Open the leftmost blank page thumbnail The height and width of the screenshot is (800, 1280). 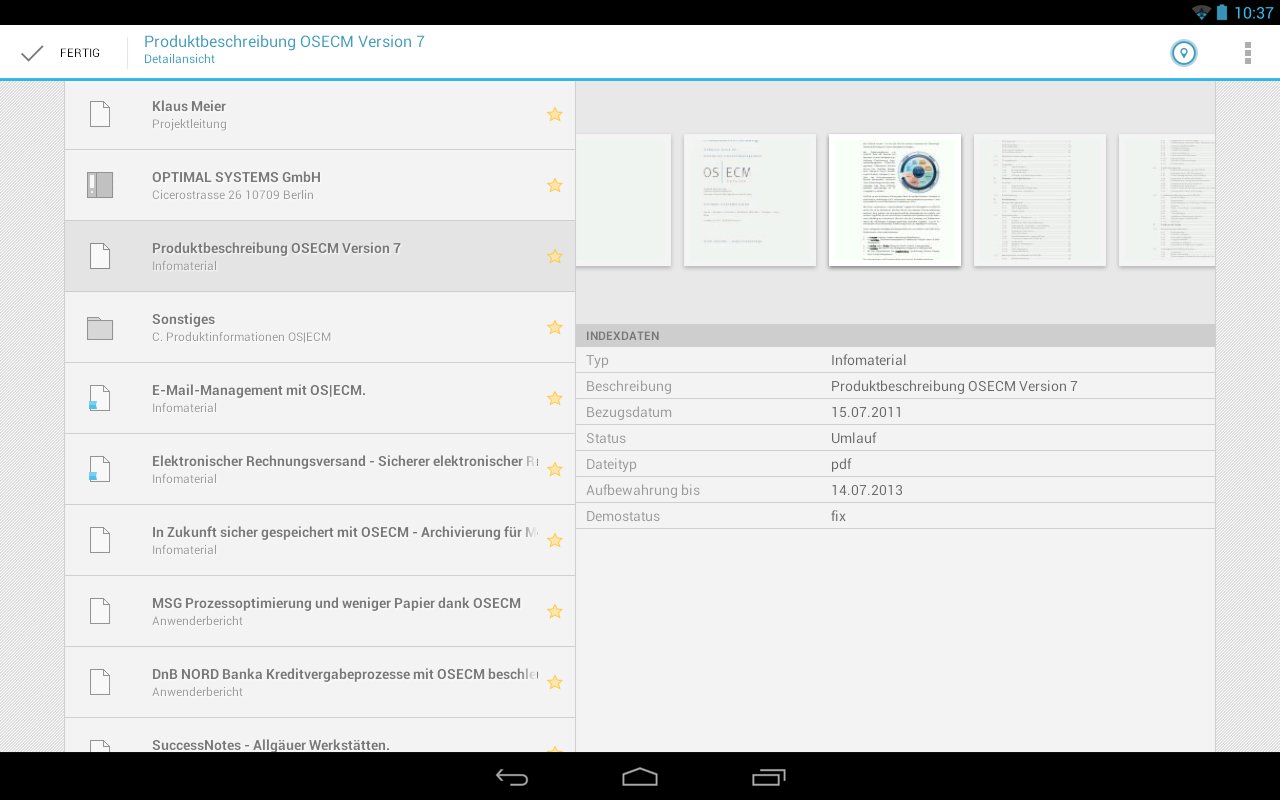[x=623, y=200]
